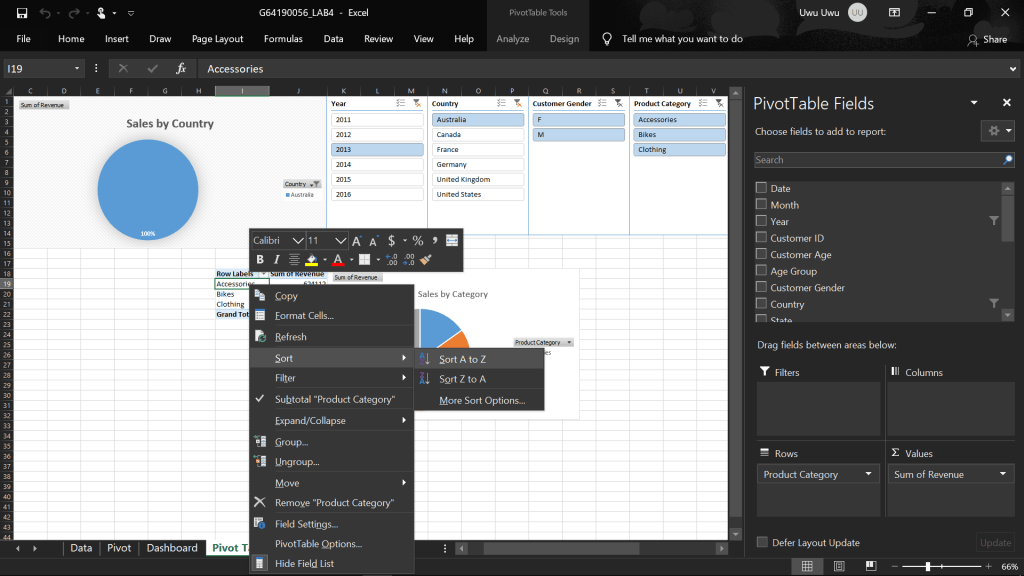
Task: Expand the Sum of Revenue values dropdown
Action: [1003, 474]
